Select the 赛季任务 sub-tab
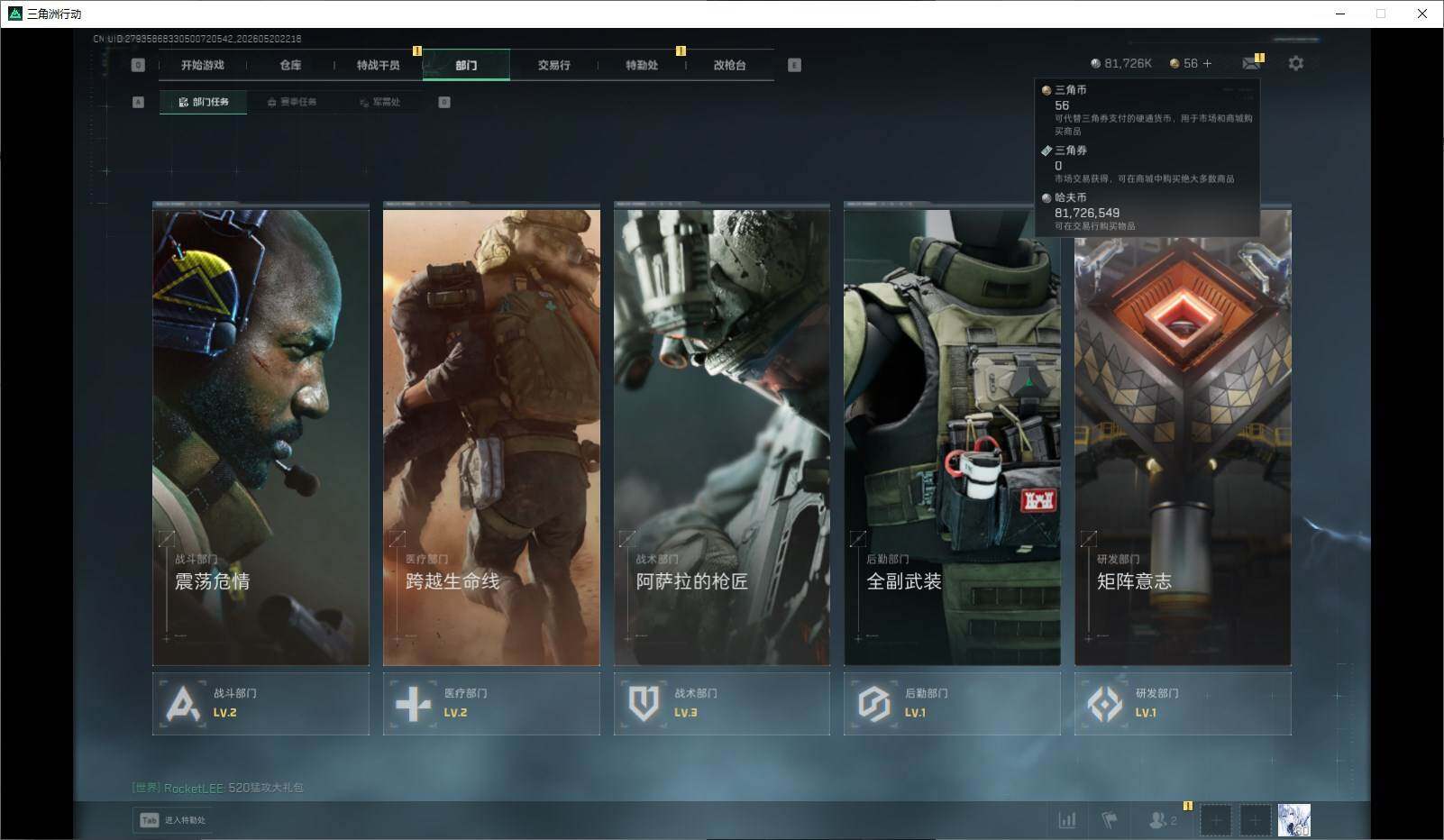1444x840 pixels. pyautogui.click(x=291, y=102)
